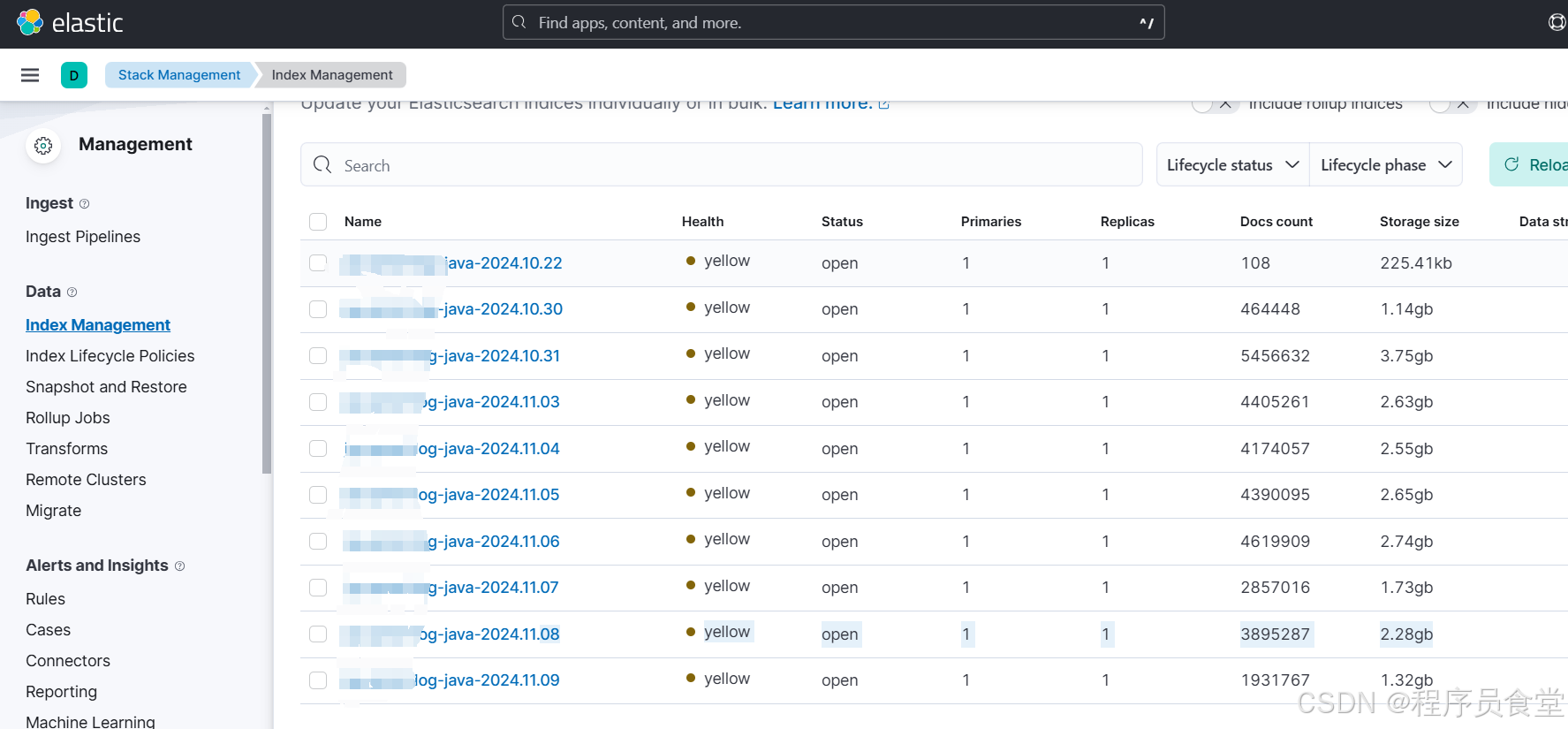Check the java-2024.11.07 index row
The height and width of the screenshot is (729, 1568).
tap(318, 588)
